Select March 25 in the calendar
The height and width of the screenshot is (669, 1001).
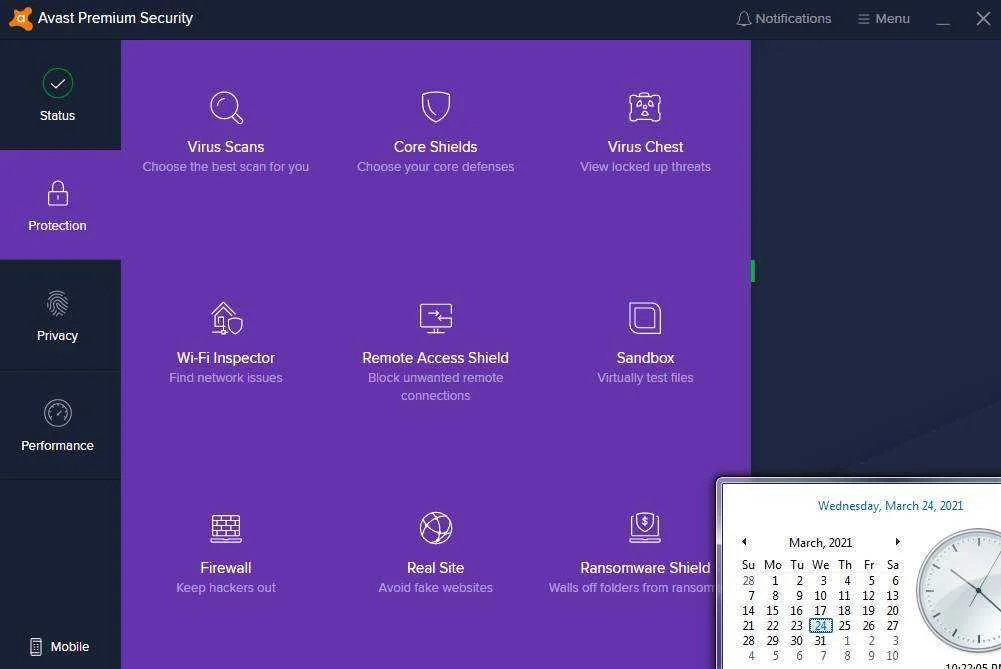845,626
